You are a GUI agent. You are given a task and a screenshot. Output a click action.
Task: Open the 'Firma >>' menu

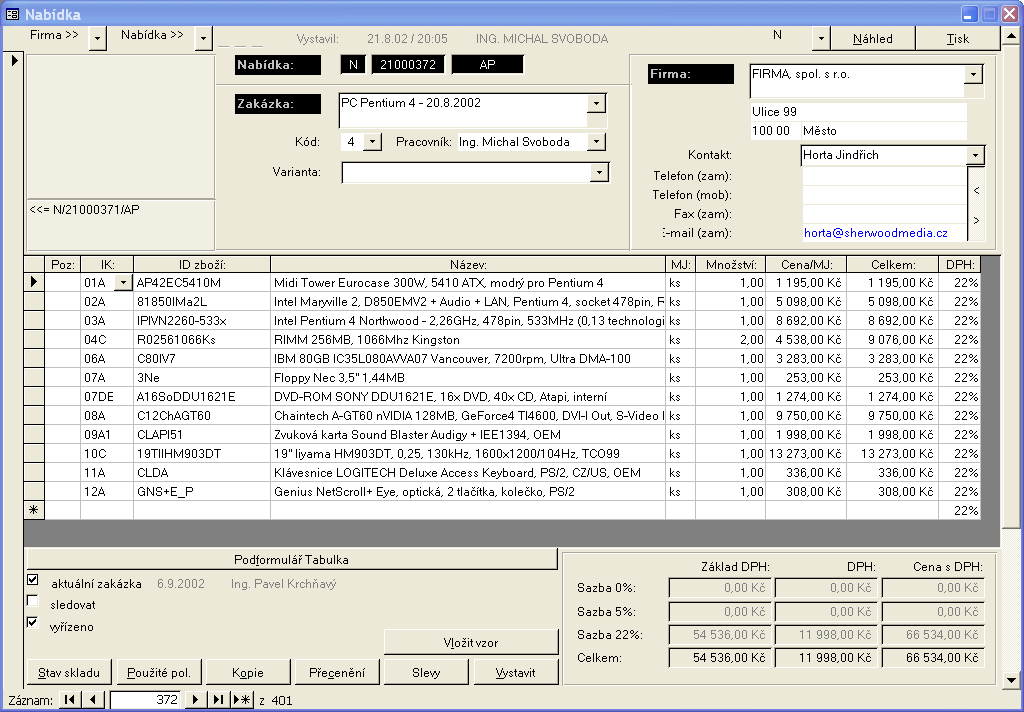[x=97, y=38]
